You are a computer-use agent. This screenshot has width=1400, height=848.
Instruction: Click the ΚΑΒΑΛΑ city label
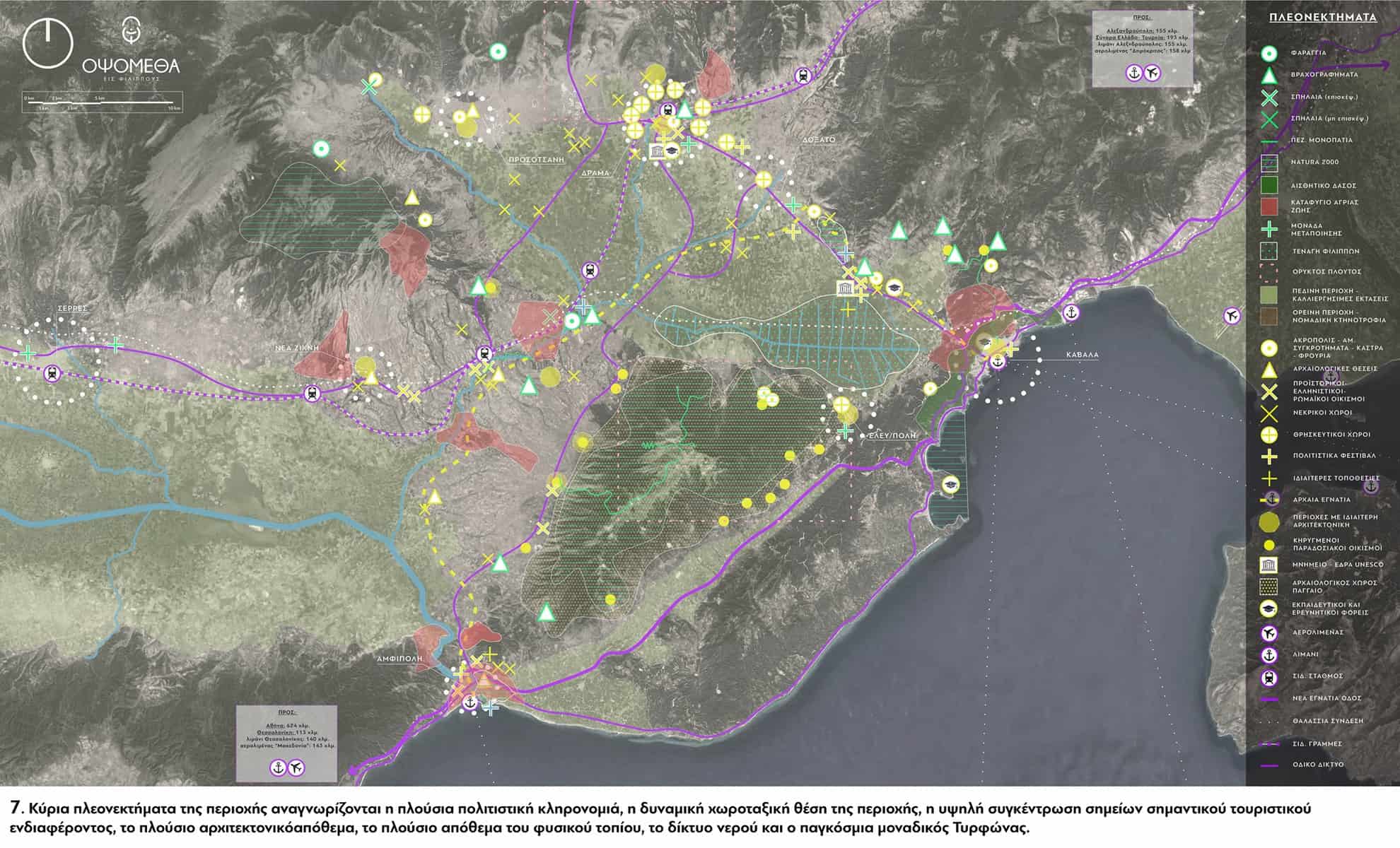pos(1083,355)
